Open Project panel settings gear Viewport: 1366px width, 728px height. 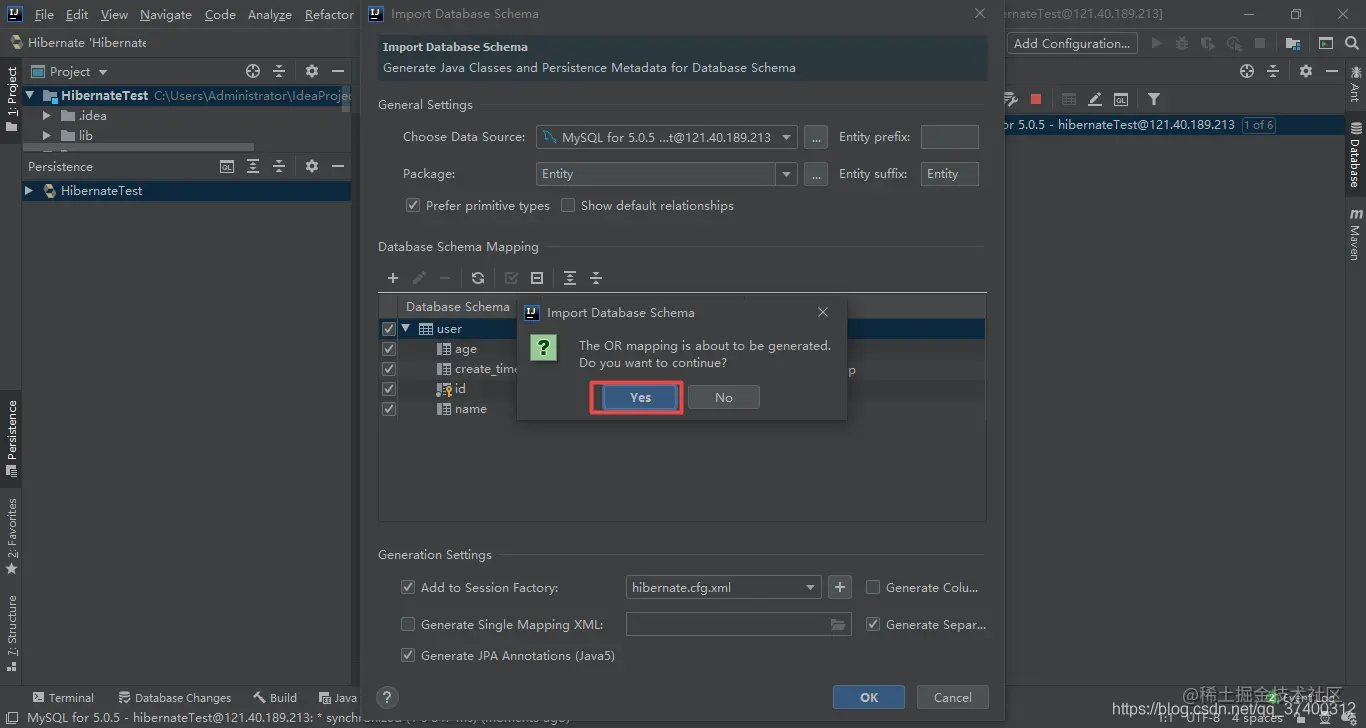[312, 72]
